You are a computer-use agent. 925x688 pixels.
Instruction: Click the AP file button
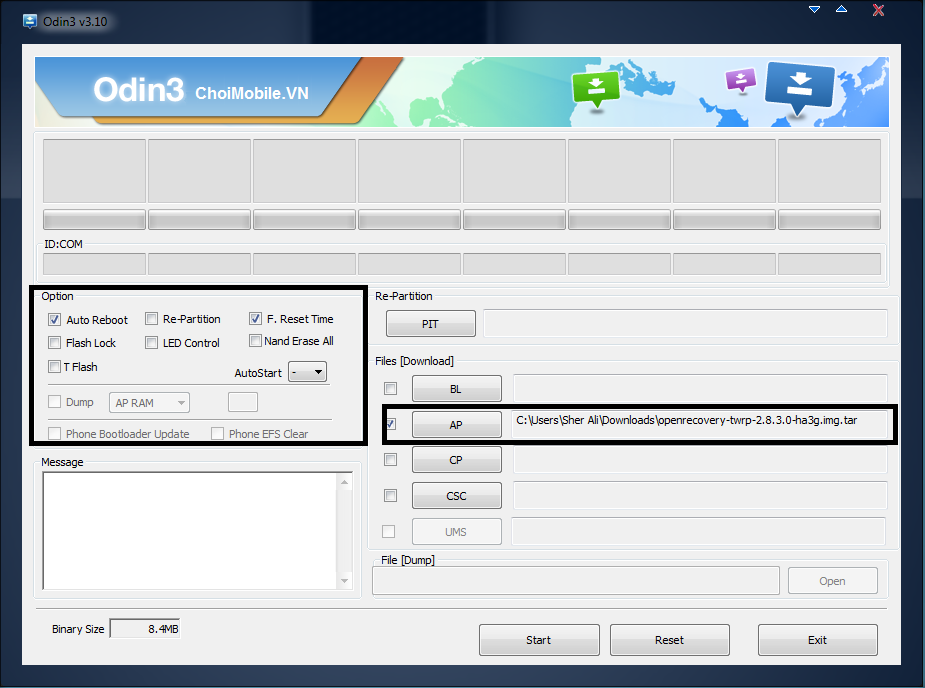tap(457, 424)
